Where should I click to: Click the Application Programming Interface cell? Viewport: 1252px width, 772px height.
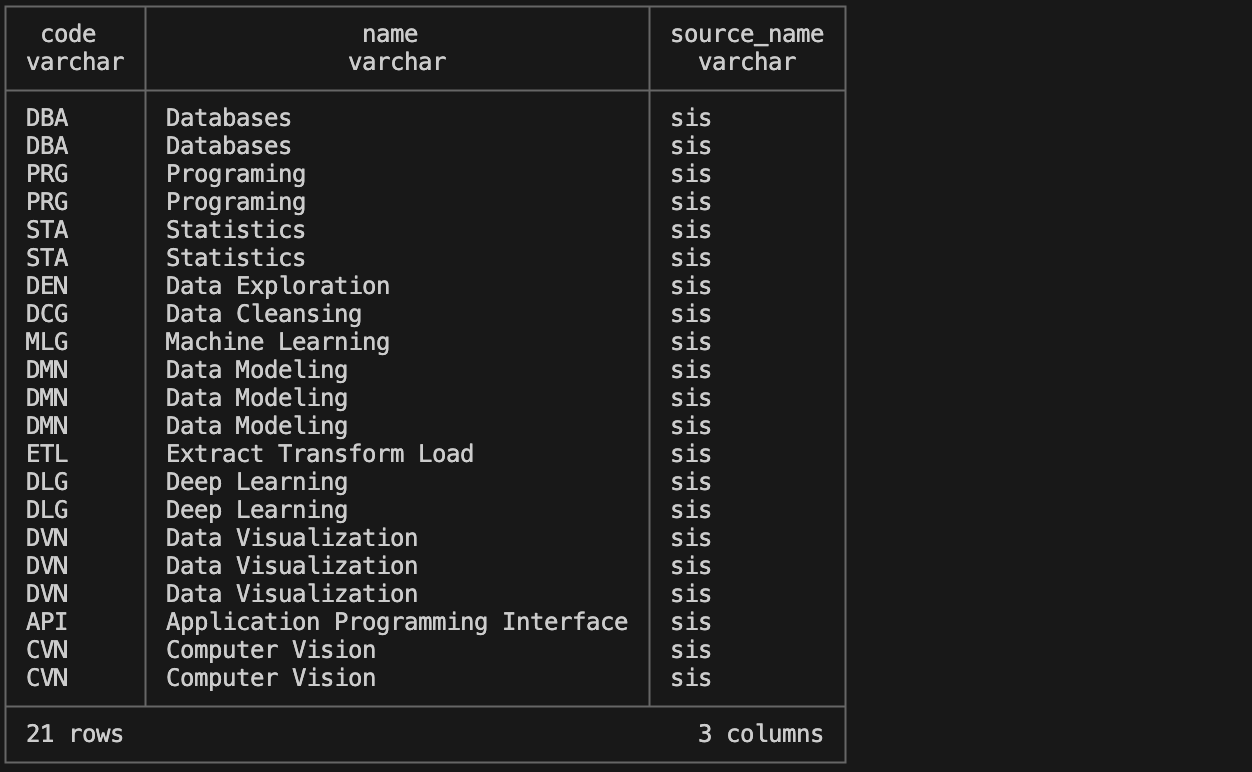(x=396, y=622)
